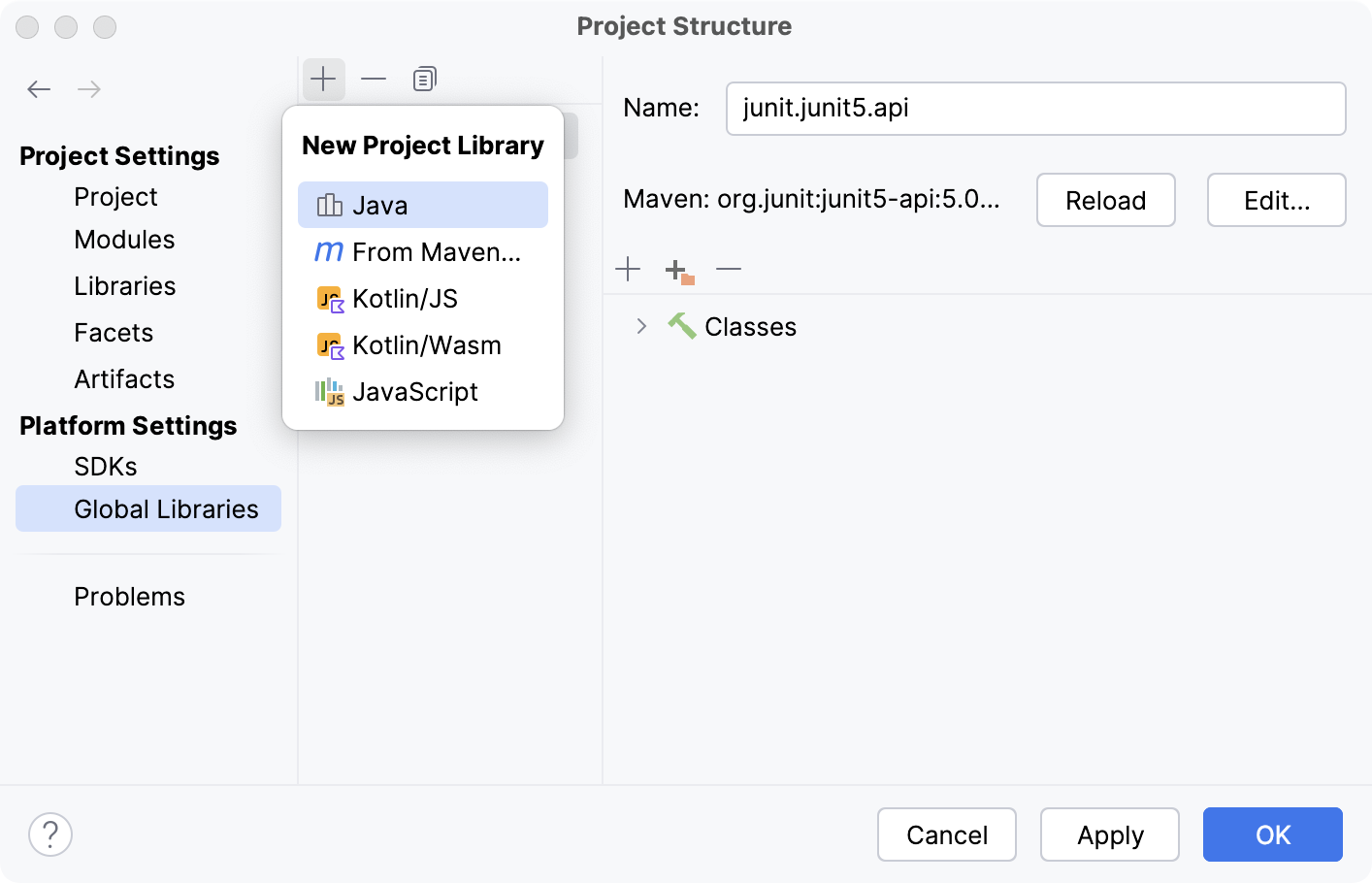
Task: Click the add library plus icon
Action: tap(324, 79)
